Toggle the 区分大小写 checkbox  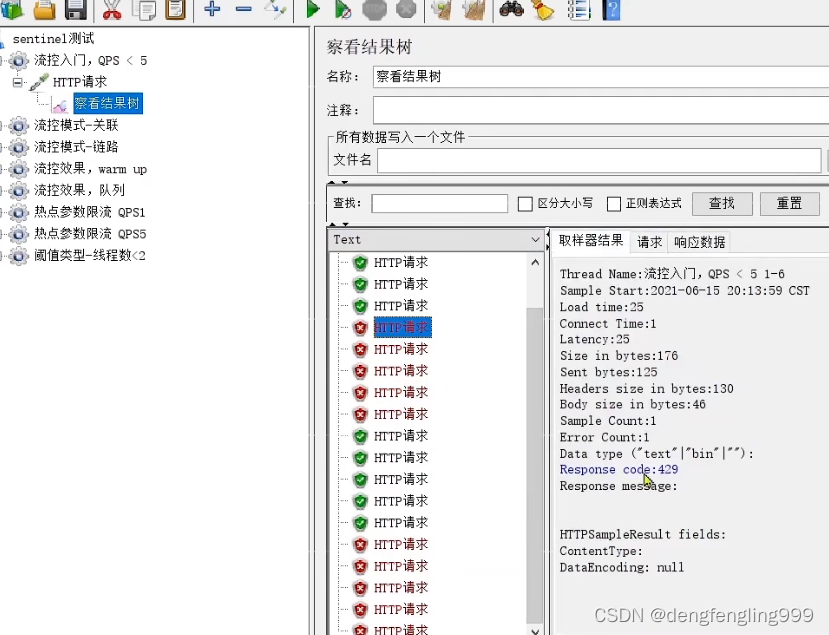point(525,204)
